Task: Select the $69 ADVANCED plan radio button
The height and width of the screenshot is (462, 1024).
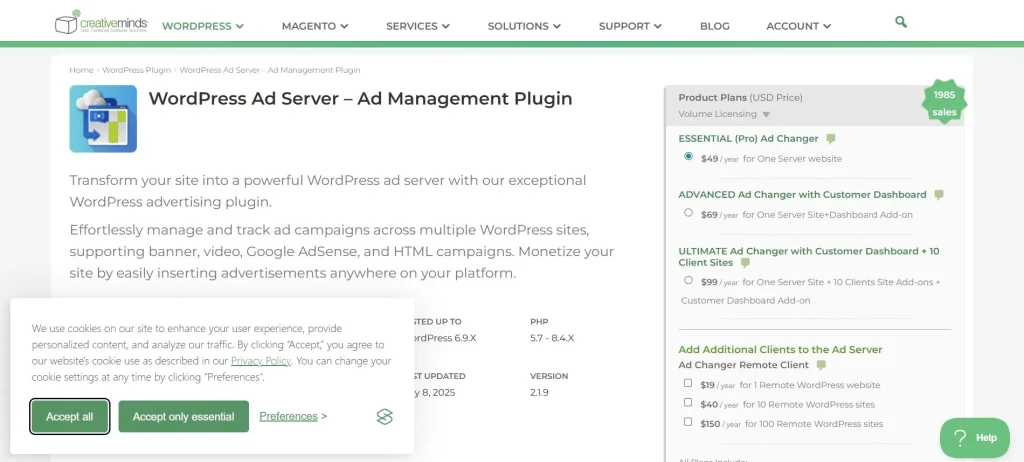Action: [688, 213]
